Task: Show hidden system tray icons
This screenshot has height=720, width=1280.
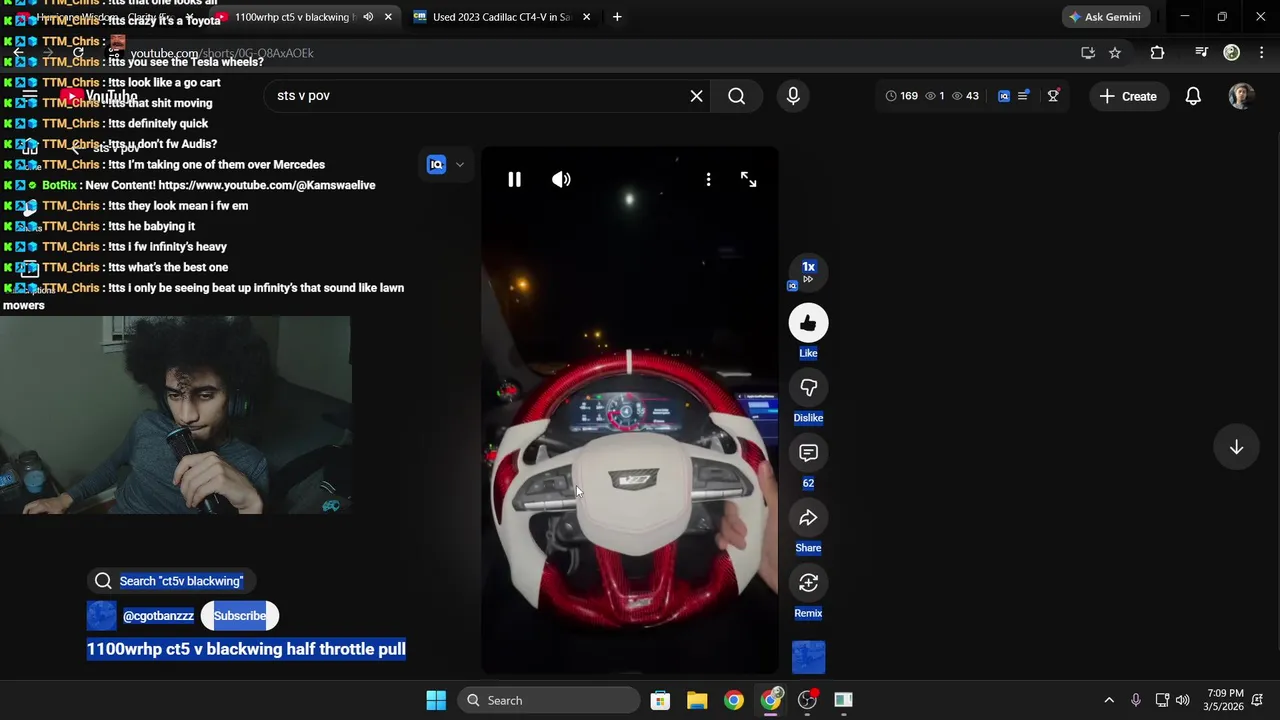Action: (1108, 700)
